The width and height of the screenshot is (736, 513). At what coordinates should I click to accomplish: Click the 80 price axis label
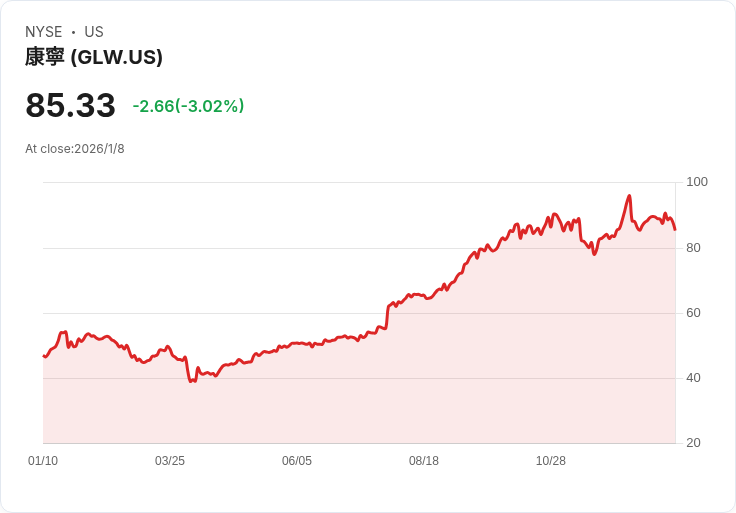pyautogui.click(x=693, y=248)
